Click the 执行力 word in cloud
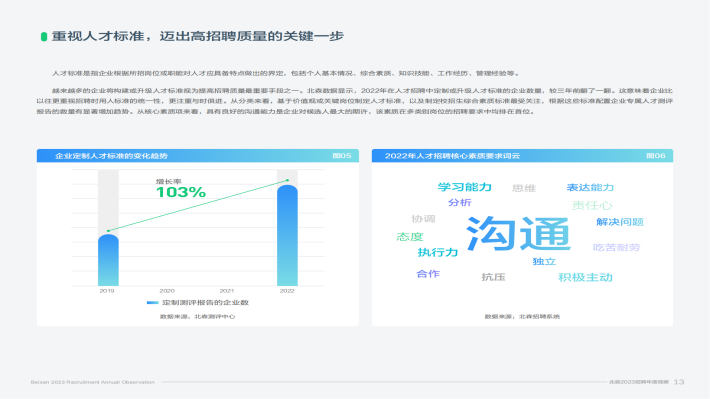This screenshot has width=710, height=399. [438, 252]
